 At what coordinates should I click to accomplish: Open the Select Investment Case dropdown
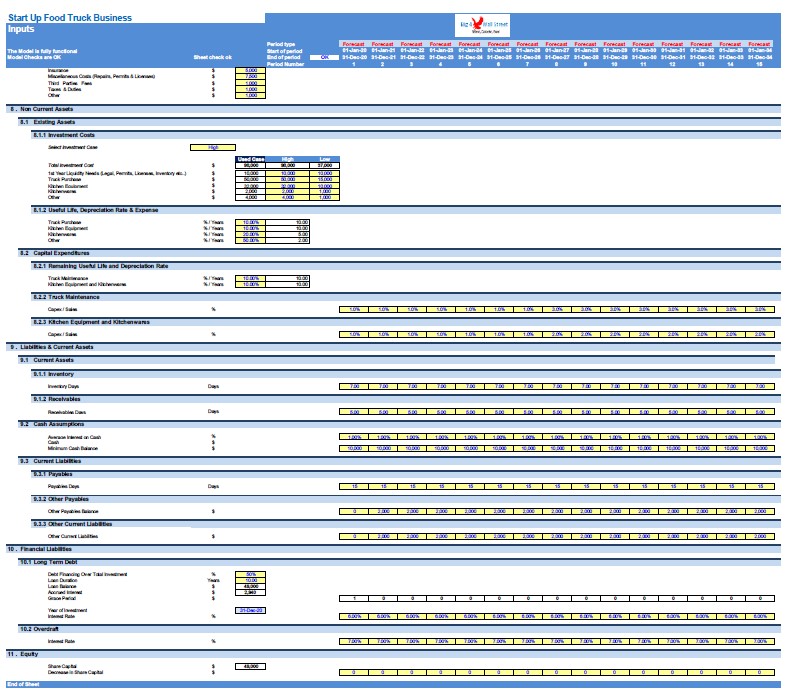(x=213, y=147)
